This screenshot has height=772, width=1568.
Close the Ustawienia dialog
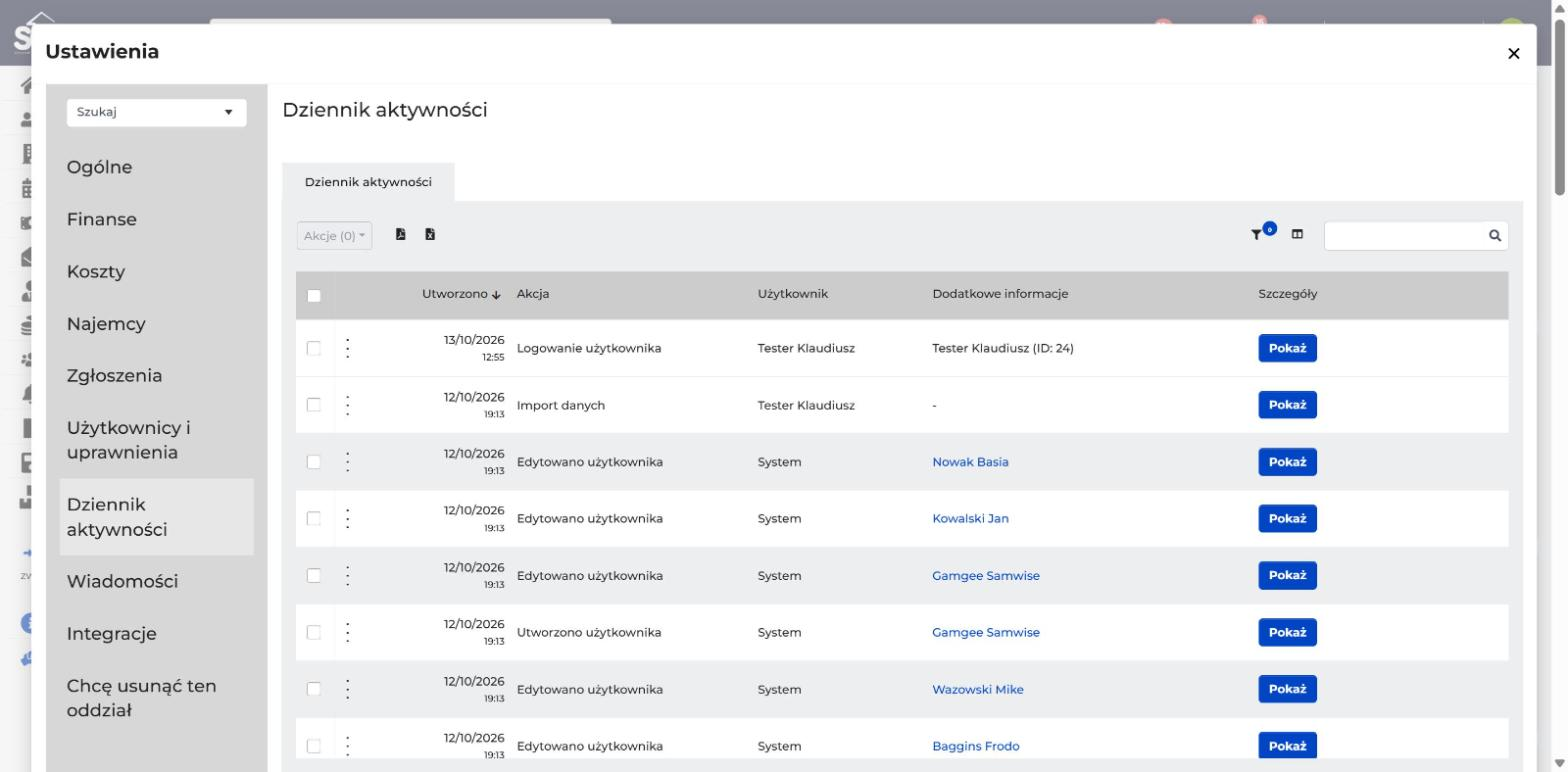pyautogui.click(x=1513, y=53)
